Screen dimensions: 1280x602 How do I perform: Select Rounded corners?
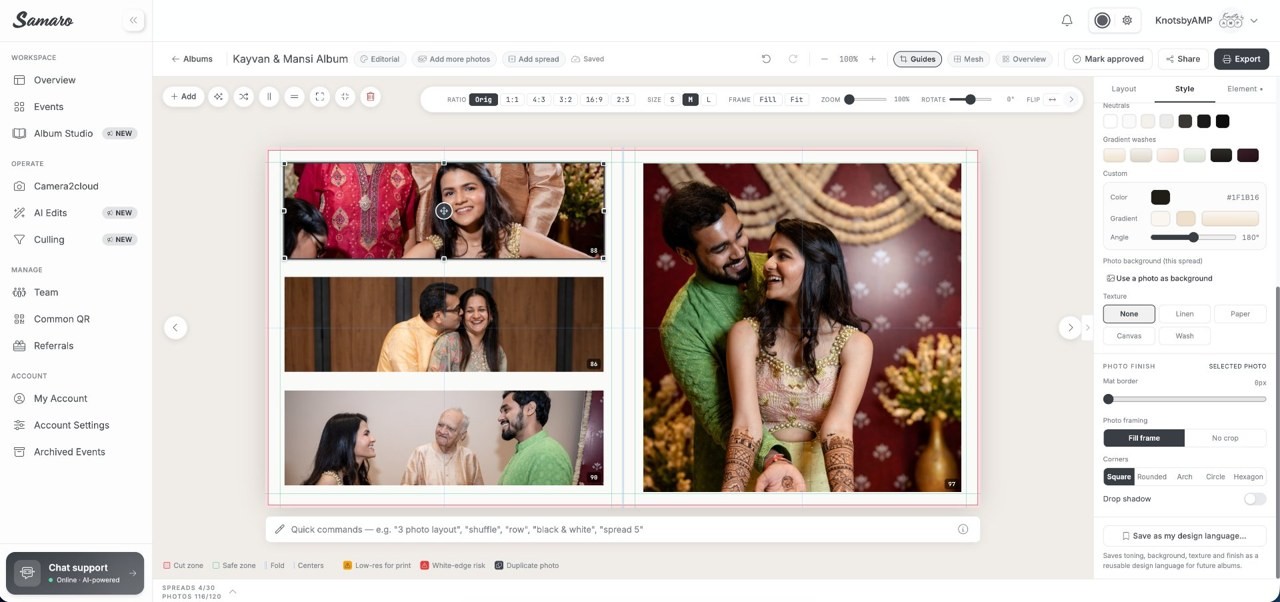coord(1152,477)
